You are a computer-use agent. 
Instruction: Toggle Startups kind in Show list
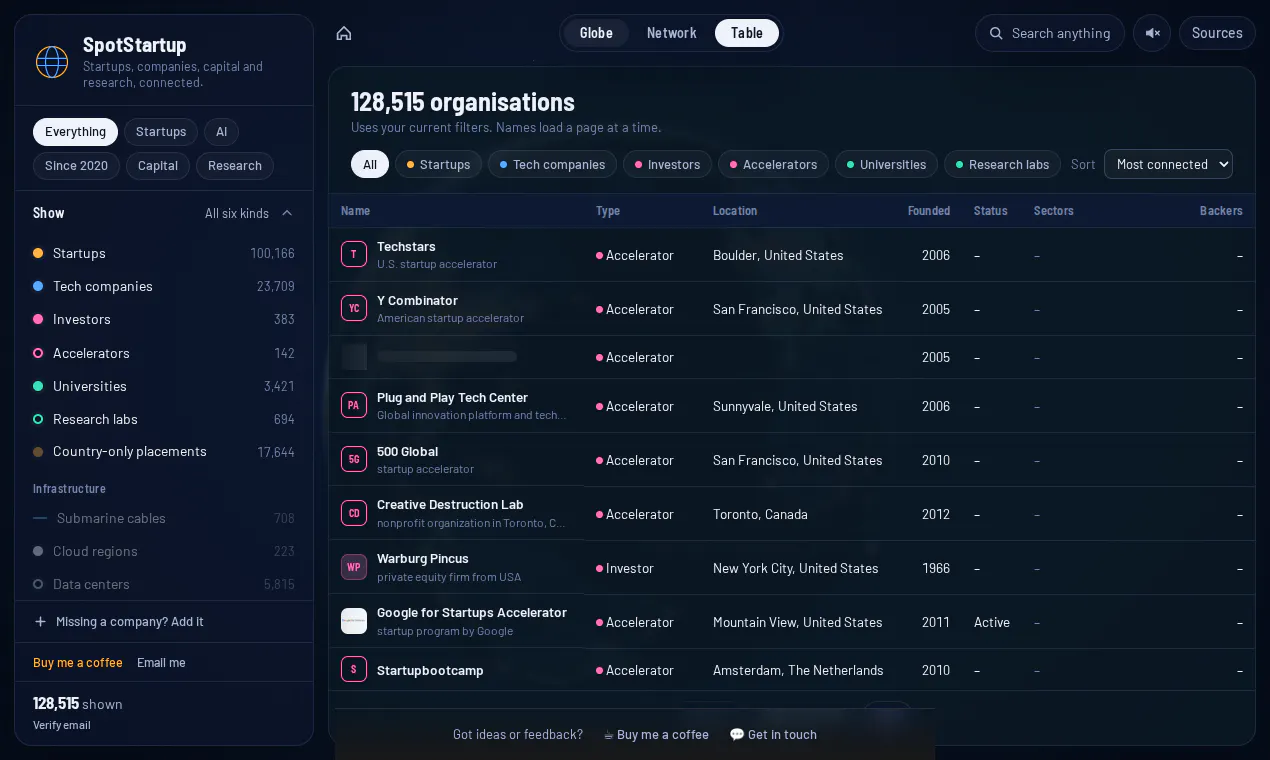coord(164,254)
